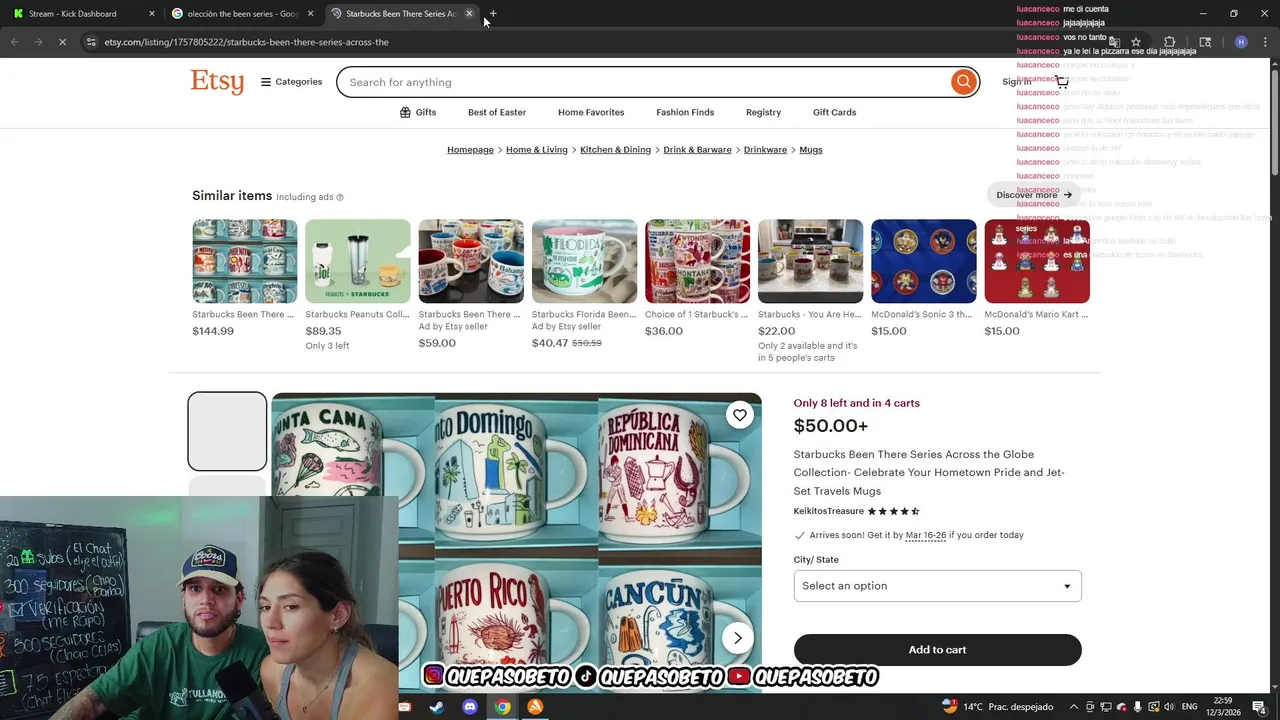Open the $144.99 Starbucks Been There thumbnail
Screen dimensions: 1280x720
[x=245, y=261]
